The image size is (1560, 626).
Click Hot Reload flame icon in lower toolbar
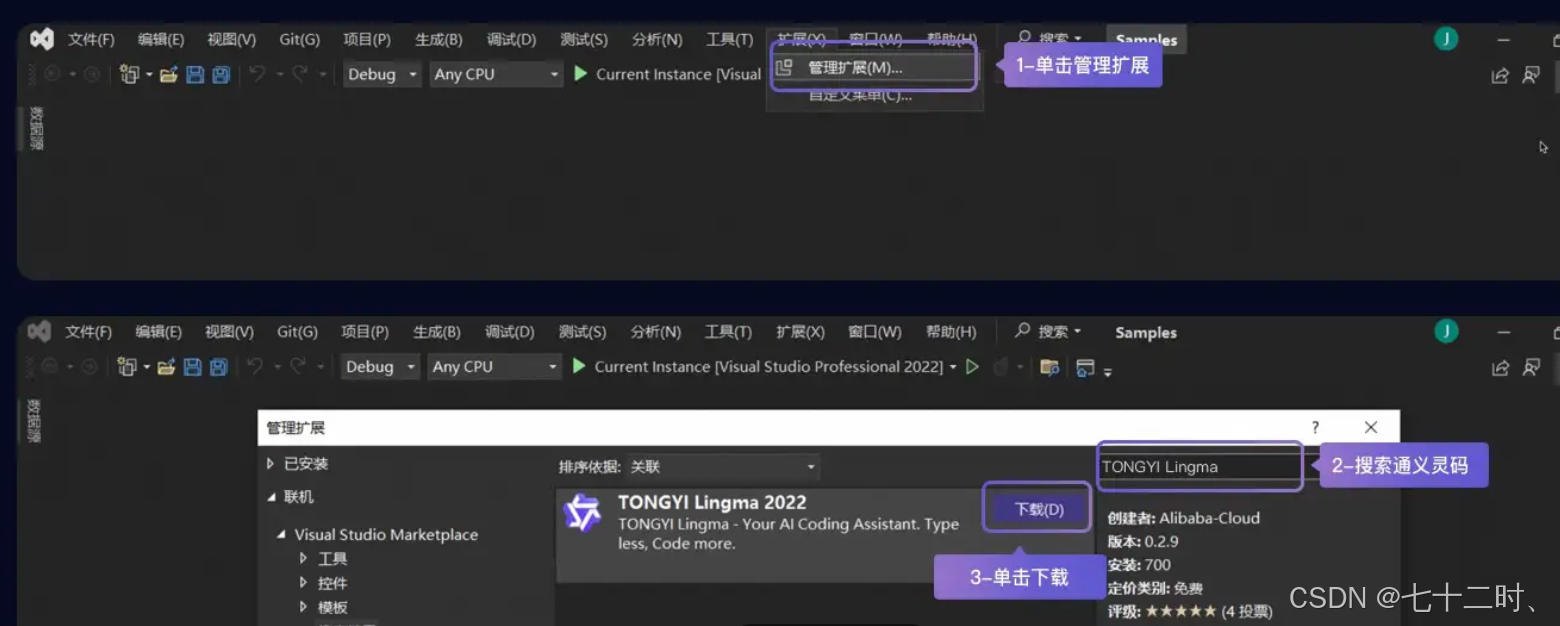(x=1000, y=367)
